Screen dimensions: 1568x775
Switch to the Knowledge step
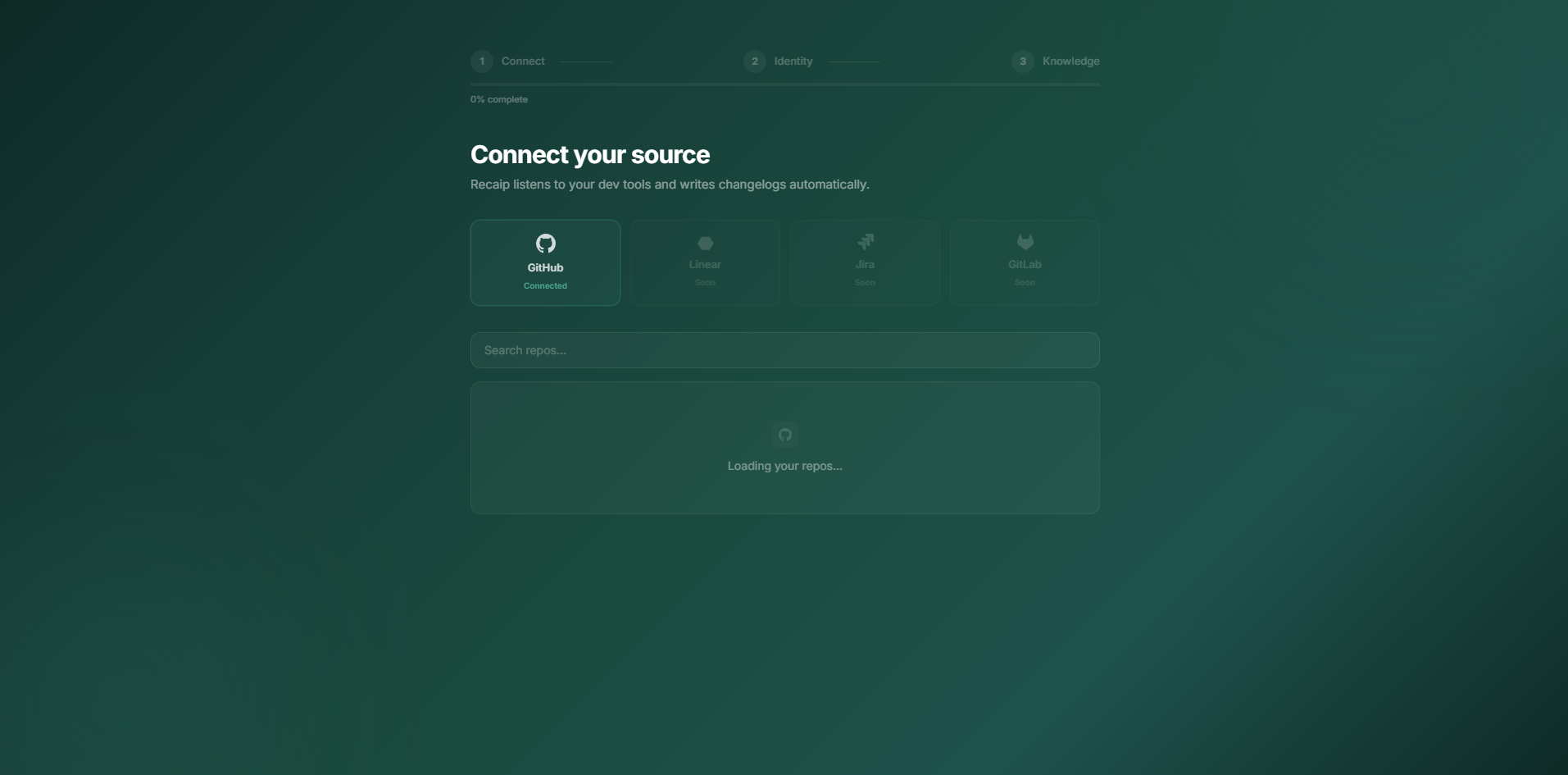(x=1071, y=61)
